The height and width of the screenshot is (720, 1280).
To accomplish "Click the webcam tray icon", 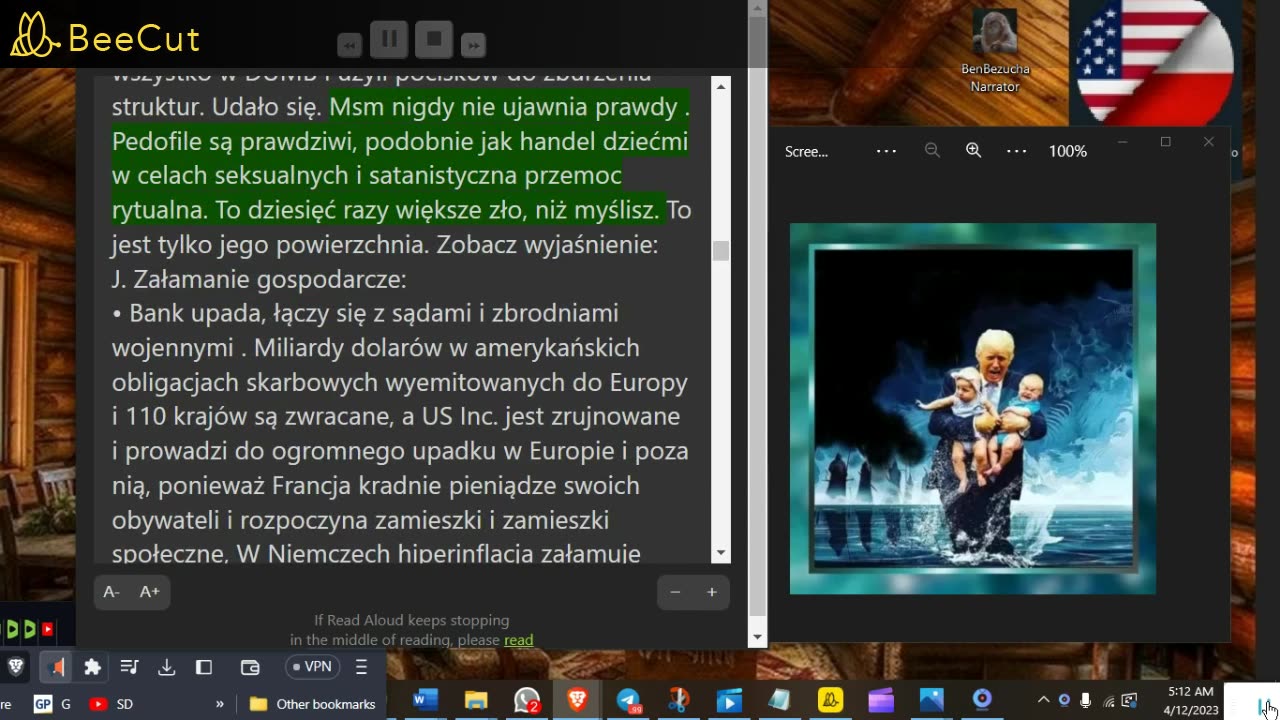I will (1064, 700).
